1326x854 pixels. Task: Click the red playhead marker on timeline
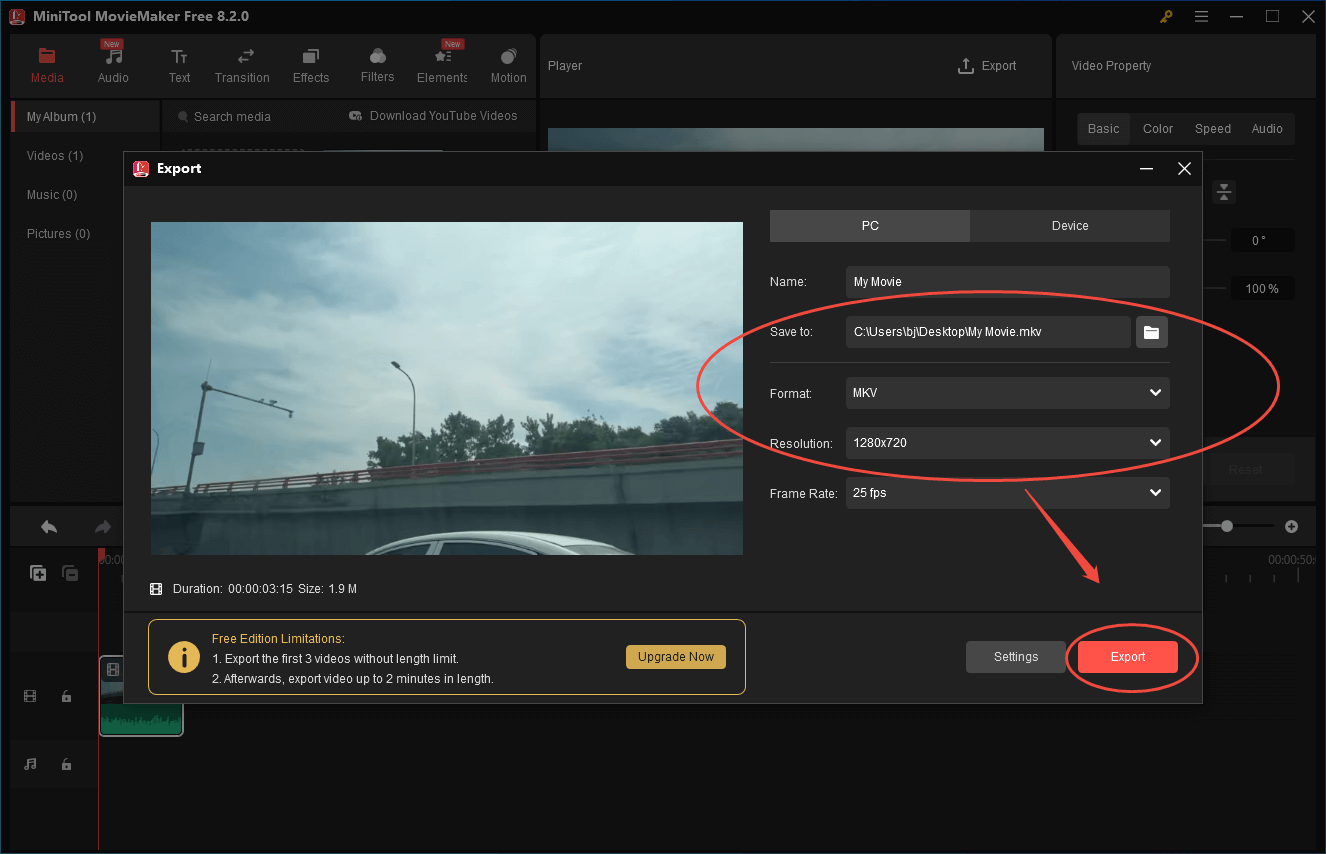pos(101,554)
